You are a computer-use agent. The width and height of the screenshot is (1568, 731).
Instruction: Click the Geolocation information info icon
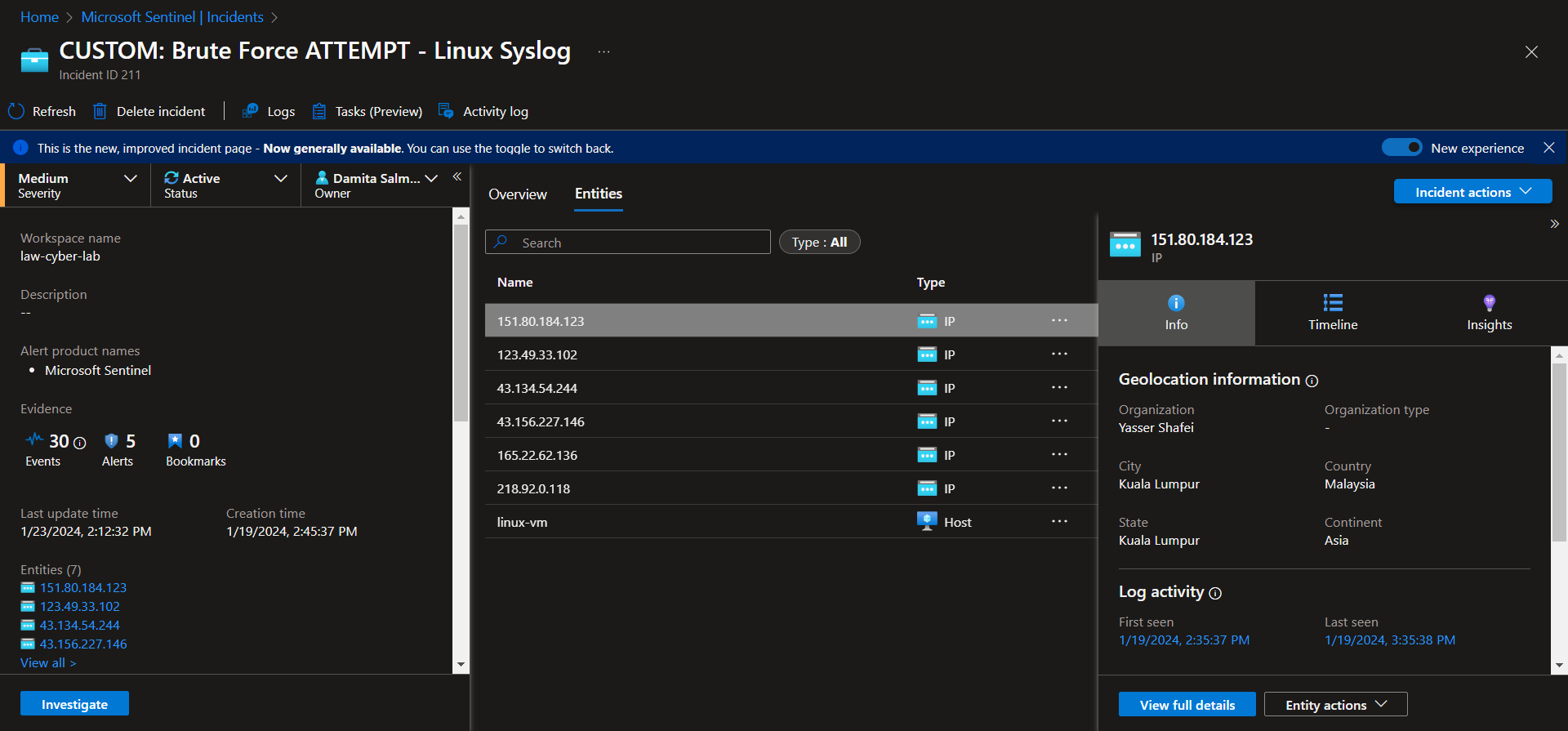pos(1312,381)
